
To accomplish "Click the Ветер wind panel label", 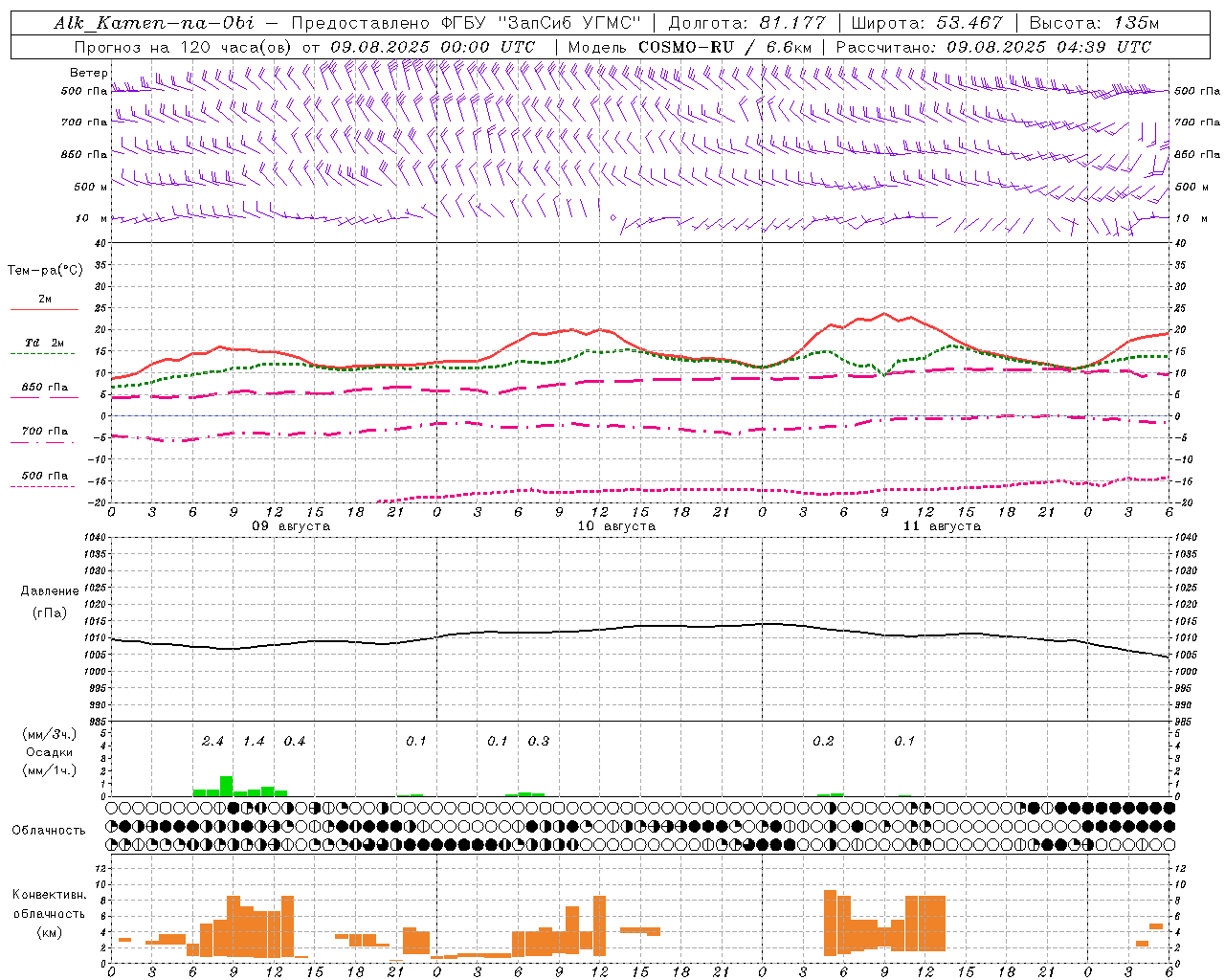I will click(88, 73).
